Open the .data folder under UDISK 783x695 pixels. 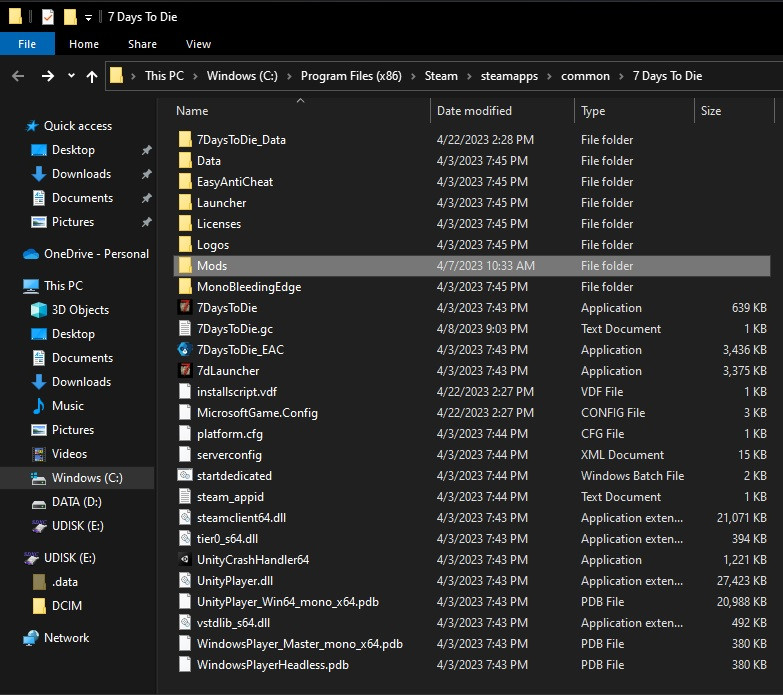(64, 582)
